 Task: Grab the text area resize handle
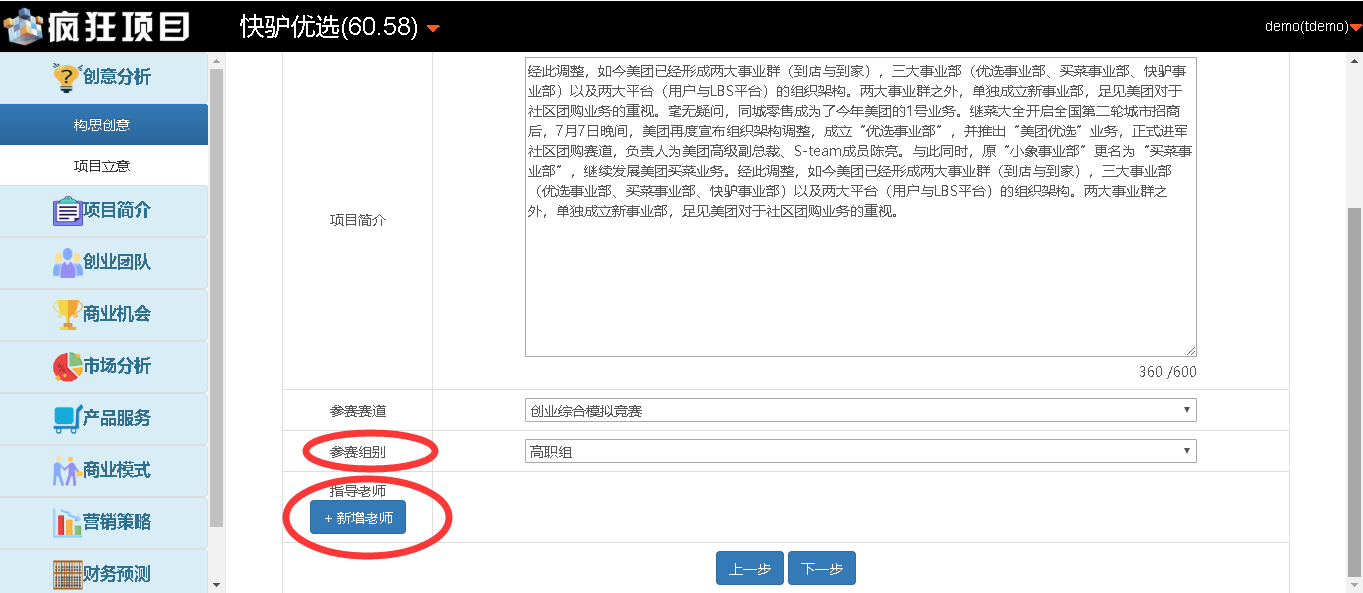[1190, 350]
